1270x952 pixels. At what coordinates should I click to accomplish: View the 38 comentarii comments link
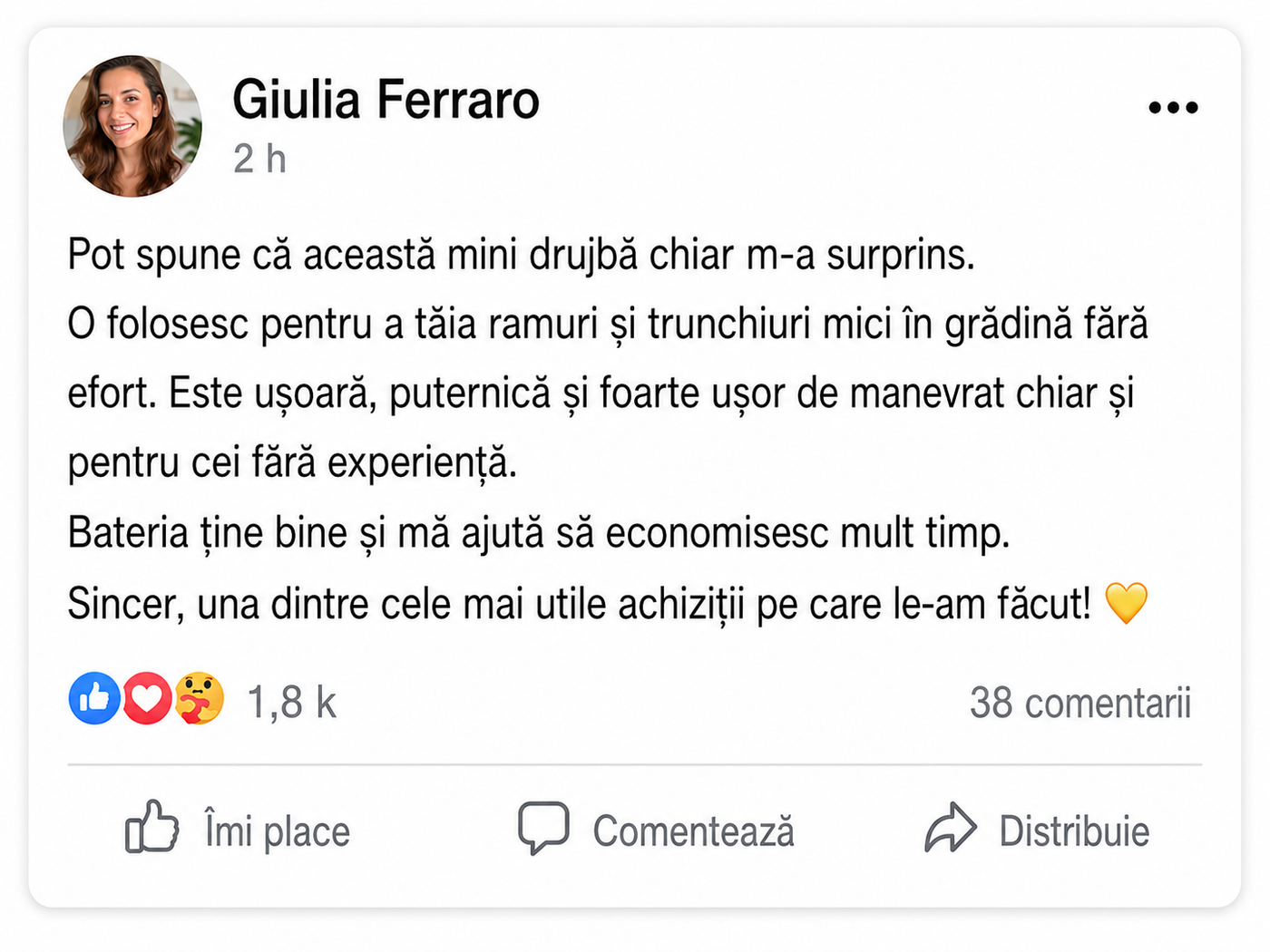[x=1080, y=703]
